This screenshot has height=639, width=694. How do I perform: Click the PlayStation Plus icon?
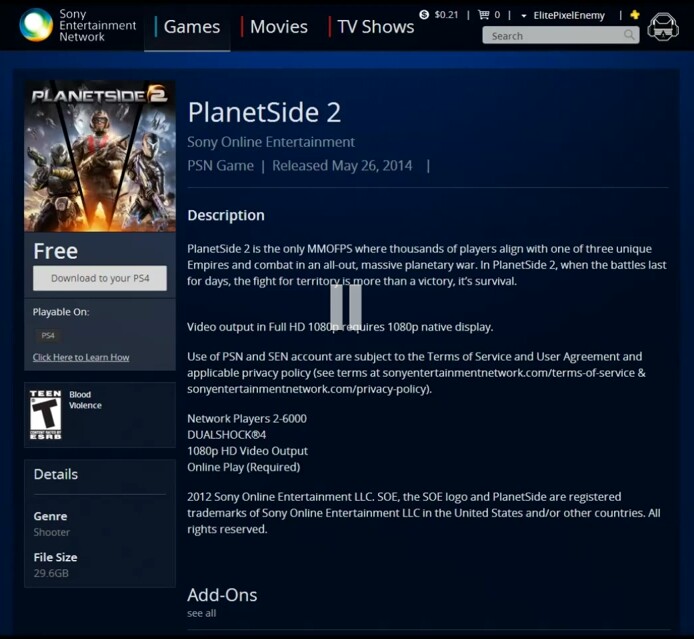[635, 15]
